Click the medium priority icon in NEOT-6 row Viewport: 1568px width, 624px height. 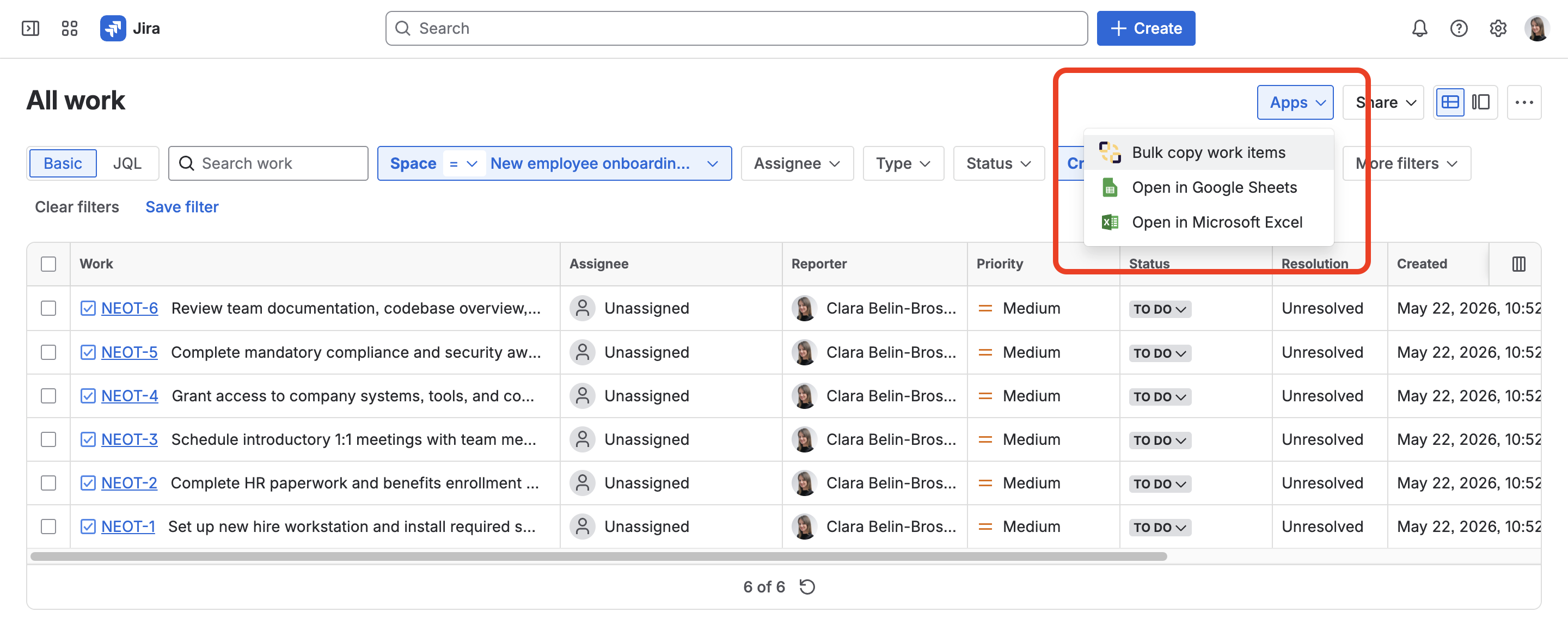pos(984,308)
